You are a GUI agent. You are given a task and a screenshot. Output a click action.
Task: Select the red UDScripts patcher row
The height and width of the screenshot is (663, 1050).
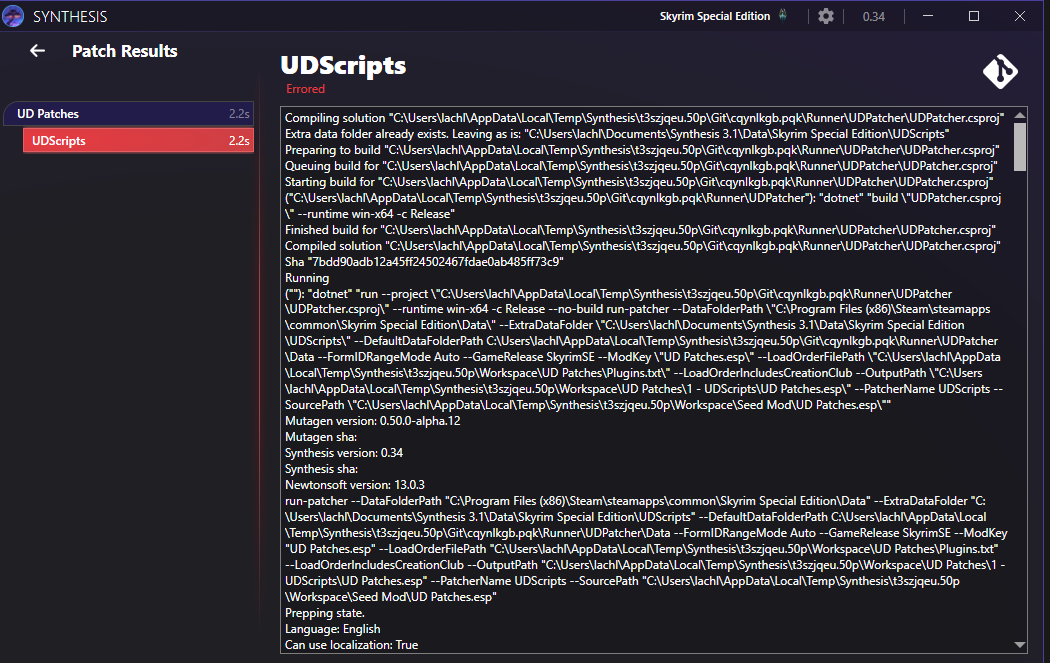(x=139, y=141)
